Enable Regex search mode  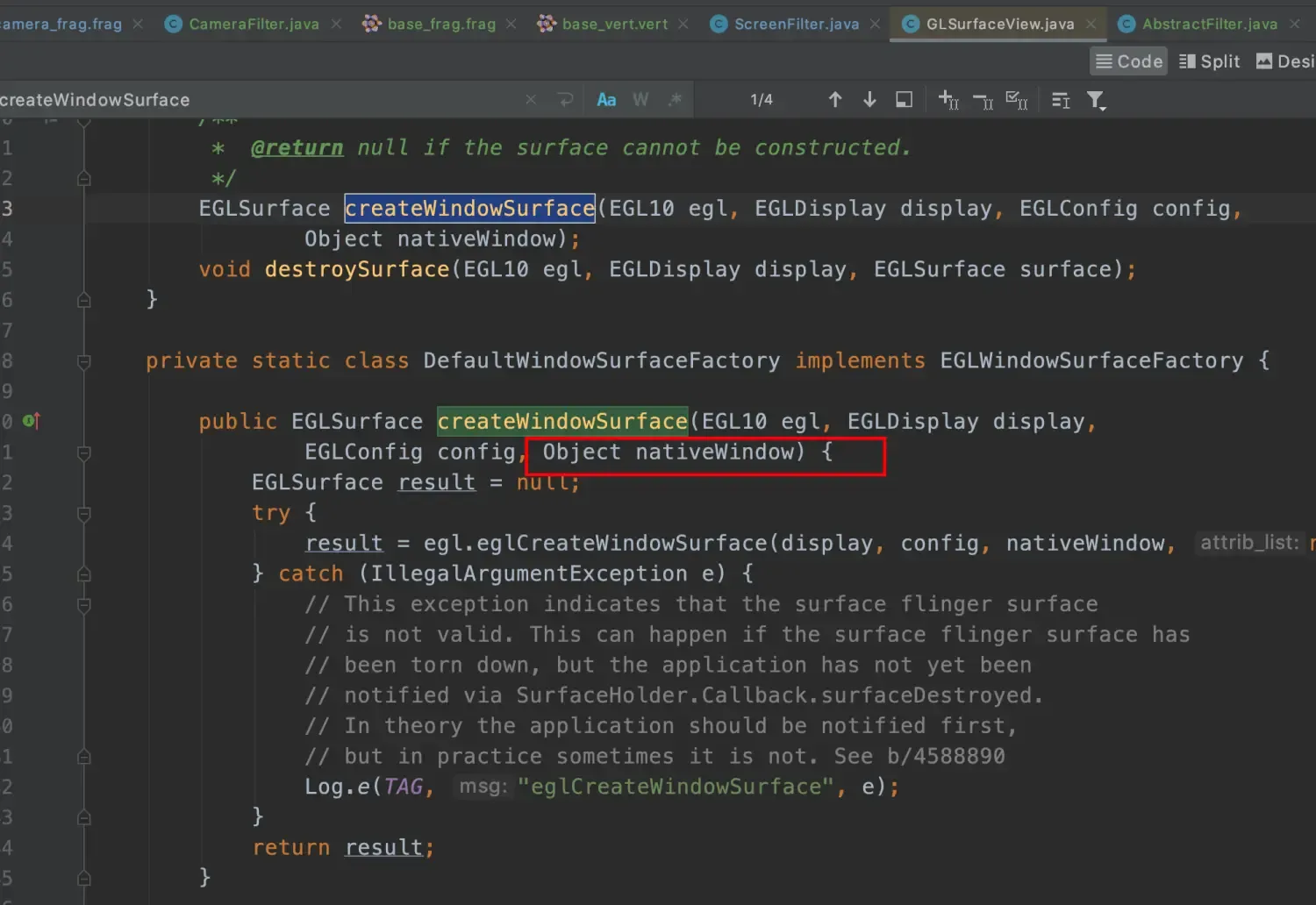pos(675,99)
